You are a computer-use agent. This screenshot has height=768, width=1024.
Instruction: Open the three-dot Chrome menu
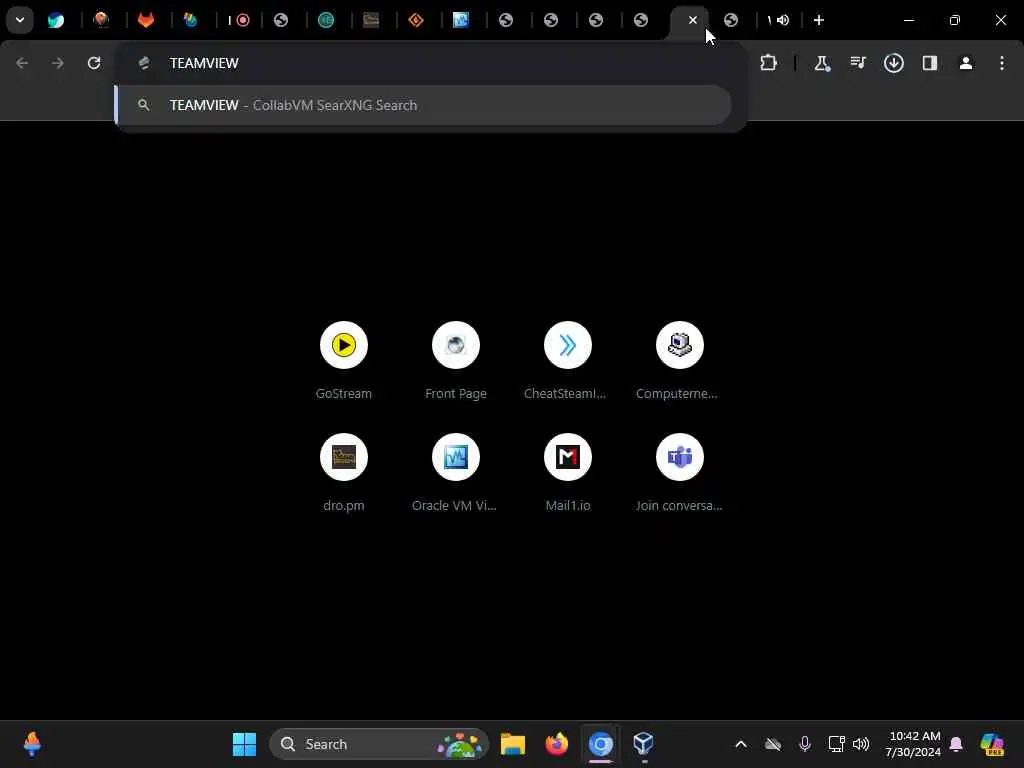(x=1002, y=63)
